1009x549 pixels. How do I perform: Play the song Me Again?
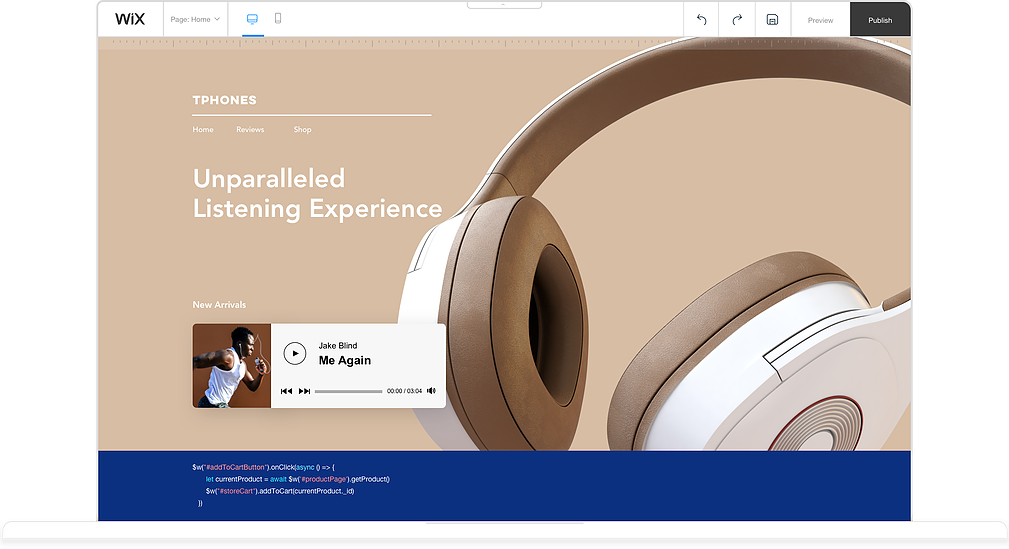click(x=294, y=353)
